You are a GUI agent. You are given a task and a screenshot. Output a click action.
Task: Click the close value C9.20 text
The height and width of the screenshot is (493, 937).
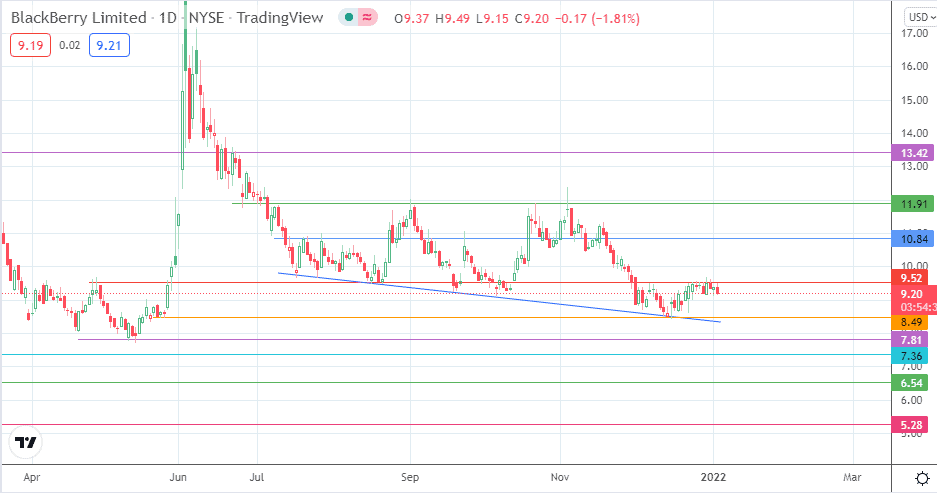click(x=532, y=19)
